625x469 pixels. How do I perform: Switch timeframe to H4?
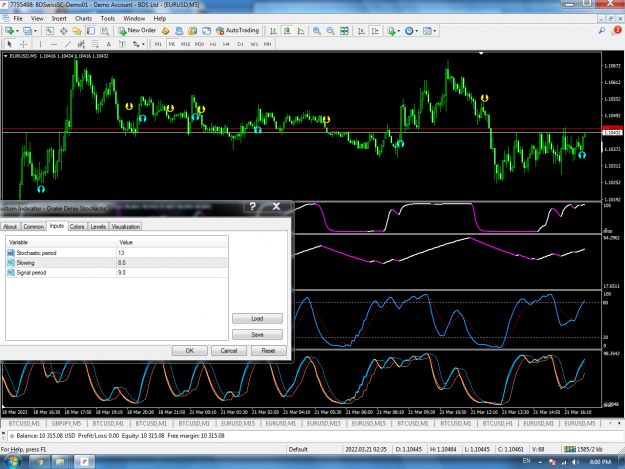(226, 44)
